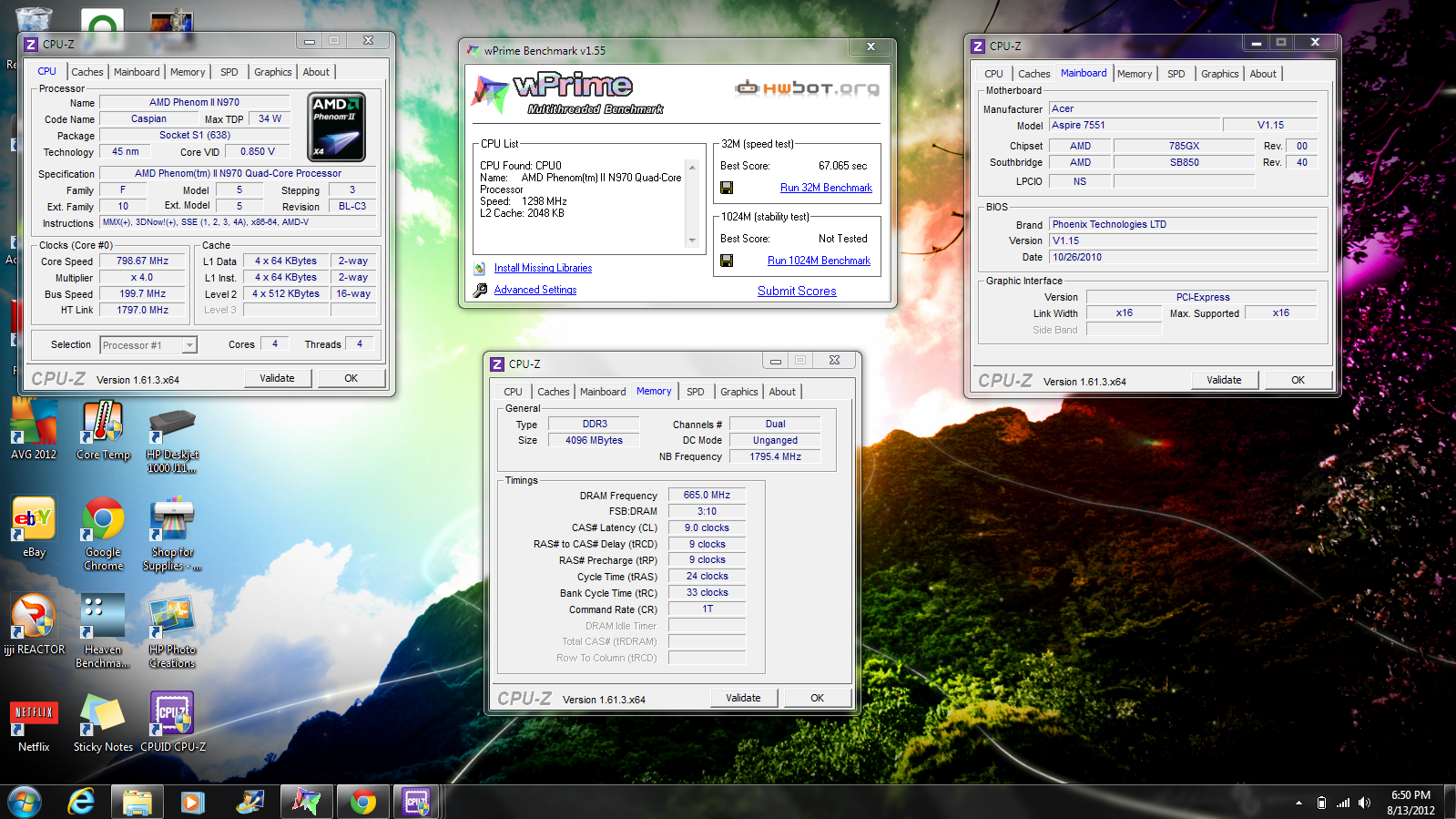Launch the ijji REACTOR desktop shortcut

coord(34,624)
